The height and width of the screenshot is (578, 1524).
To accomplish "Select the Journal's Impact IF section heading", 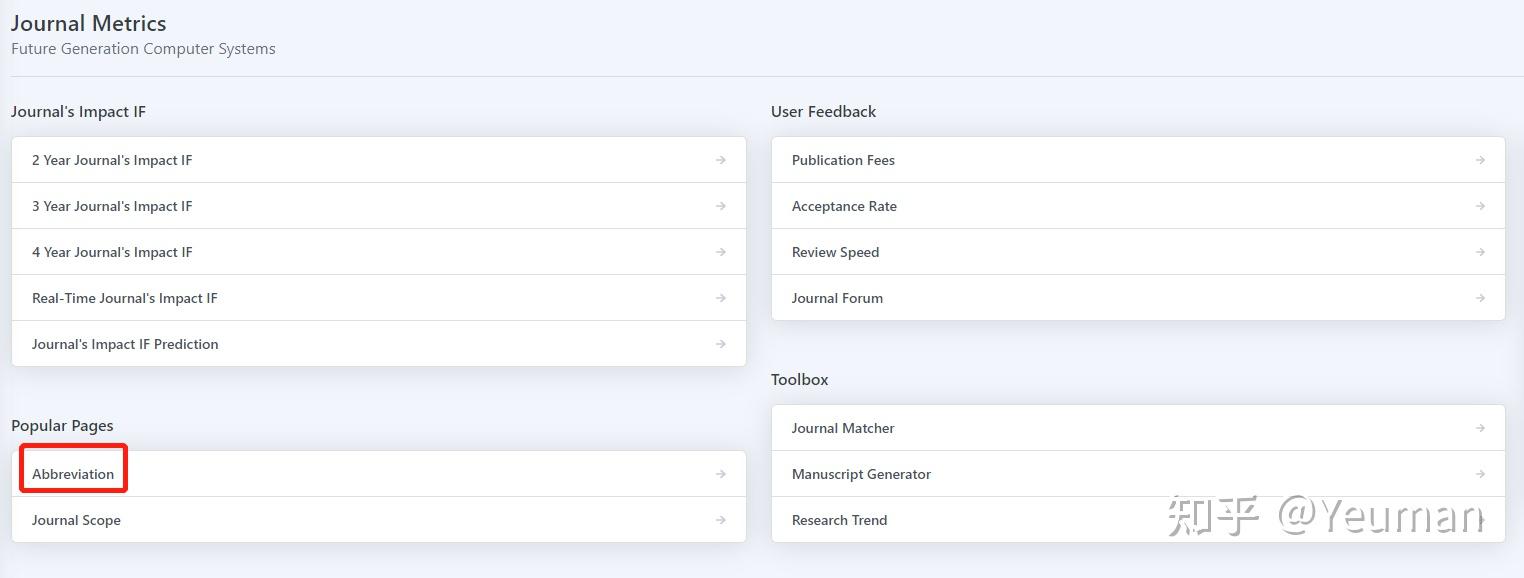I will (x=78, y=112).
